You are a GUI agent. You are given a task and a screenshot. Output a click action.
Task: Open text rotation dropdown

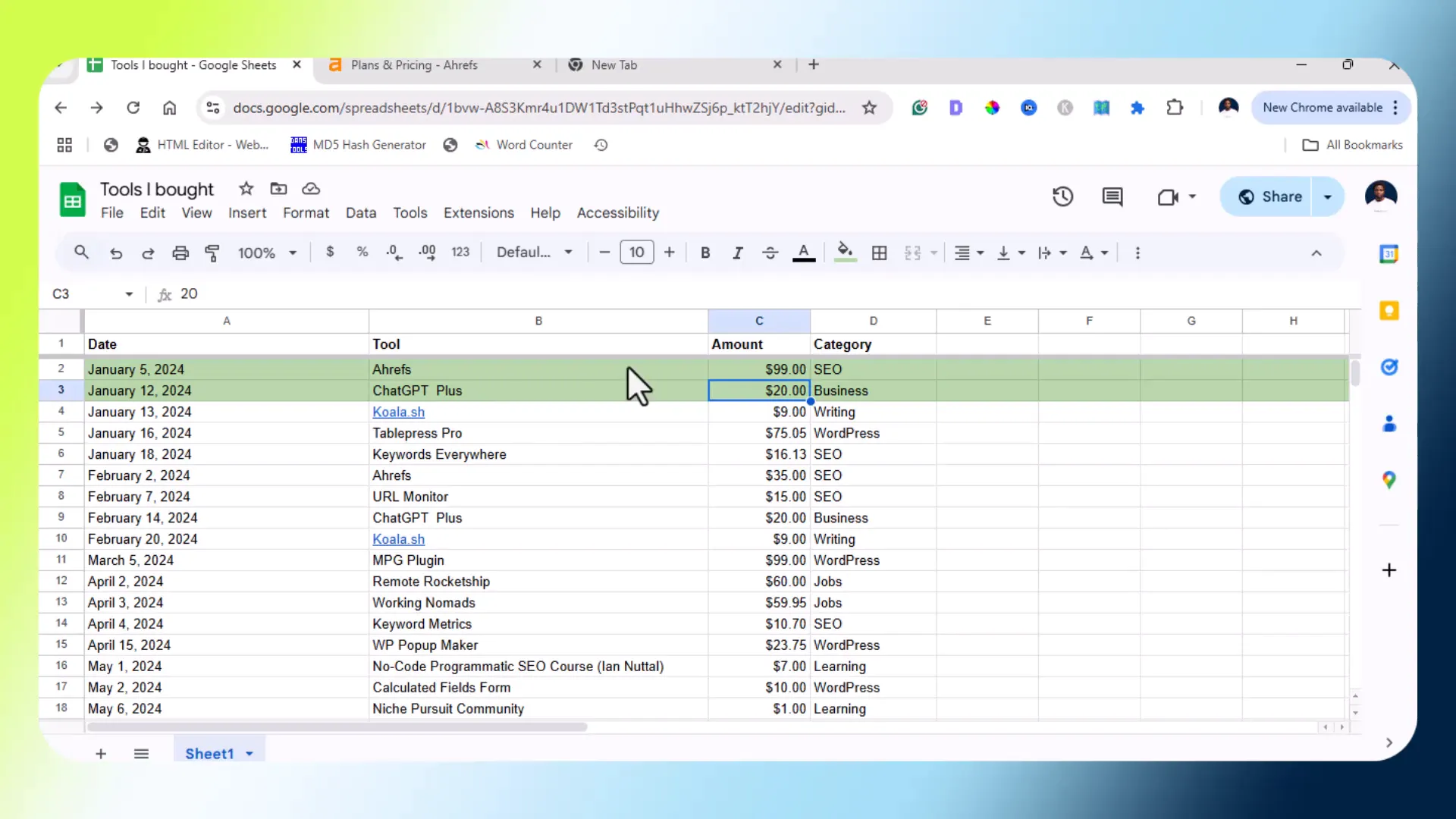pos(1094,253)
